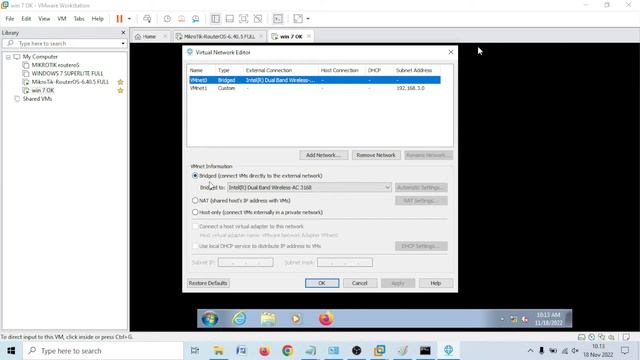This screenshot has width=640, height=360.
Task: Open Windows Explorer folder in guest taskbar
Action: click(x=268, y=319)
